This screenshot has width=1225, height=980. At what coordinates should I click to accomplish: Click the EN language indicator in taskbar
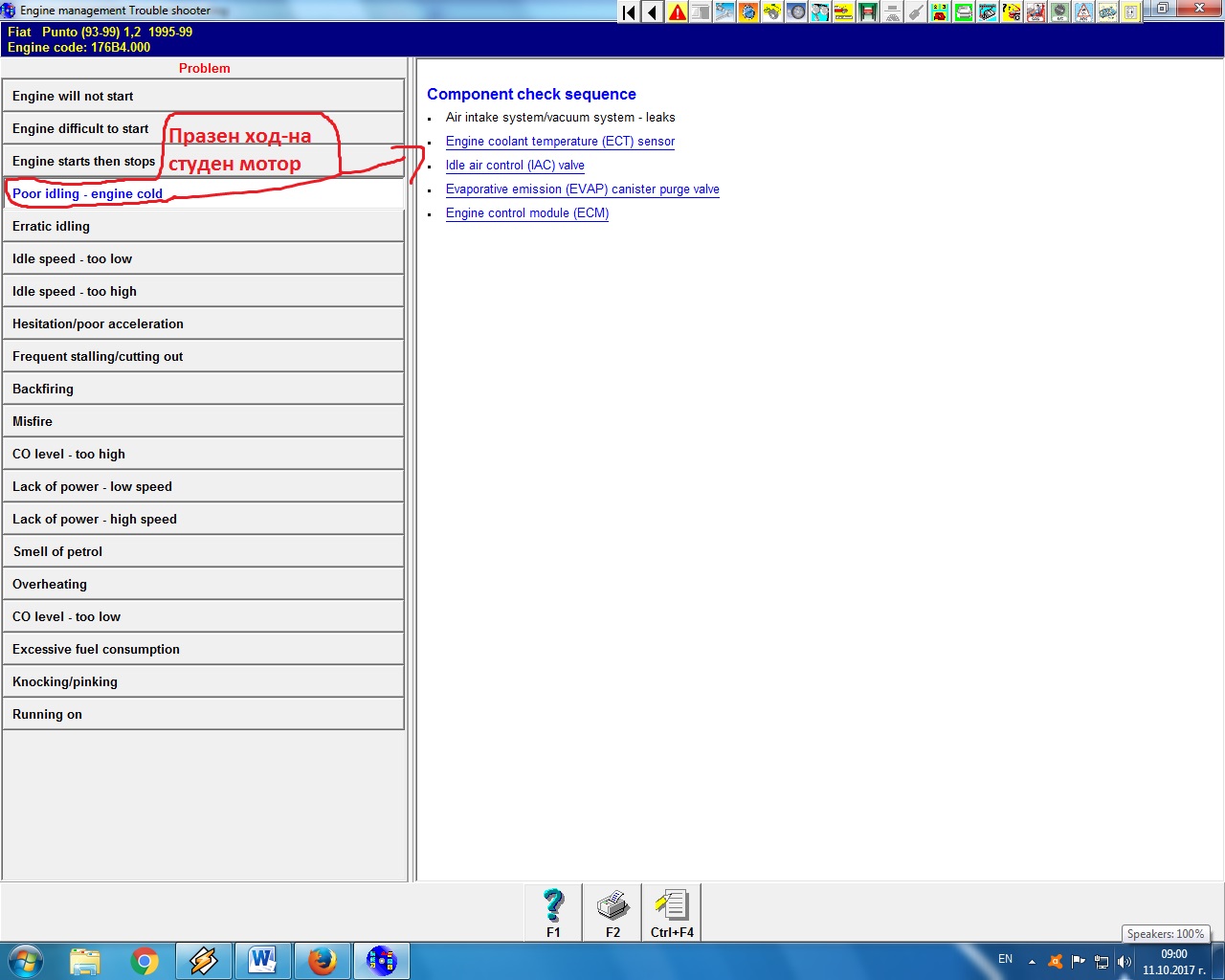[1005, 959]
